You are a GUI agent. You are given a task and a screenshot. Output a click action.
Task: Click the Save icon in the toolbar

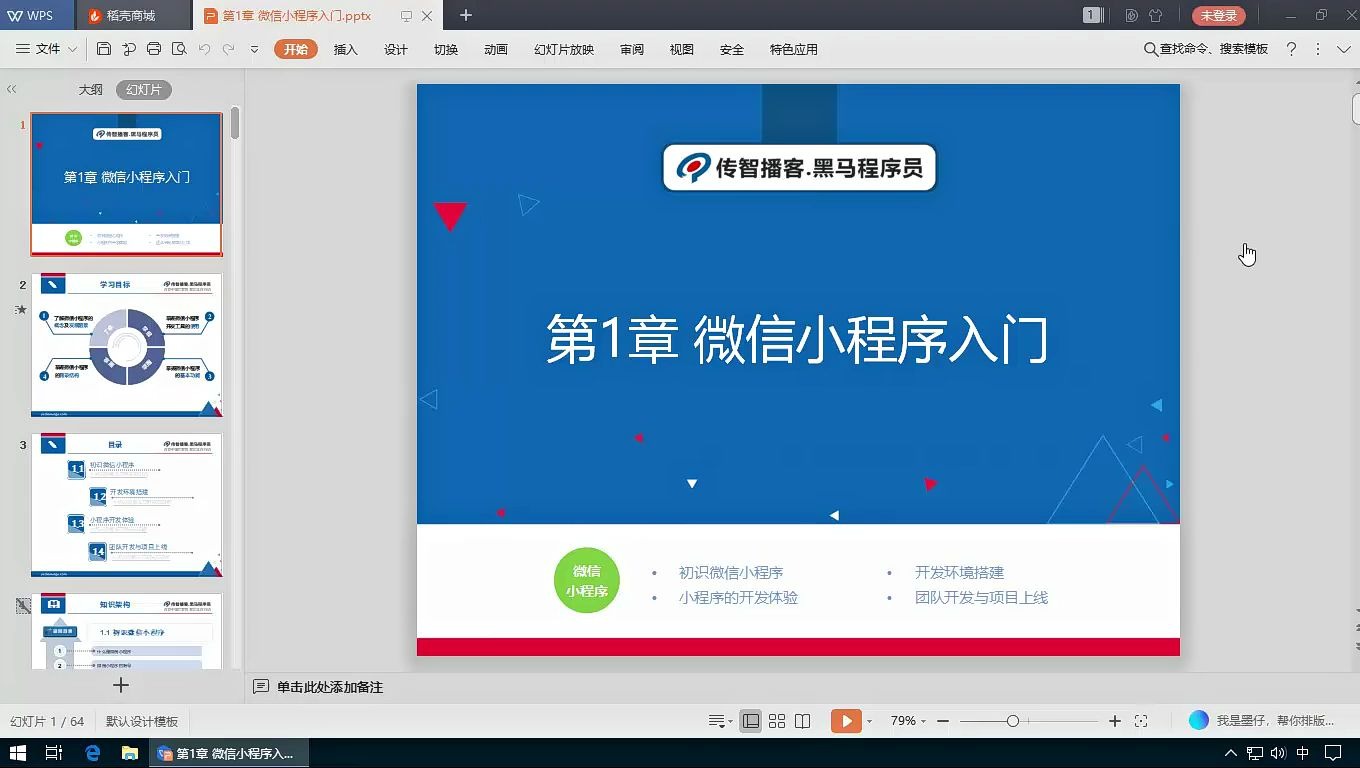coord(104,48)
